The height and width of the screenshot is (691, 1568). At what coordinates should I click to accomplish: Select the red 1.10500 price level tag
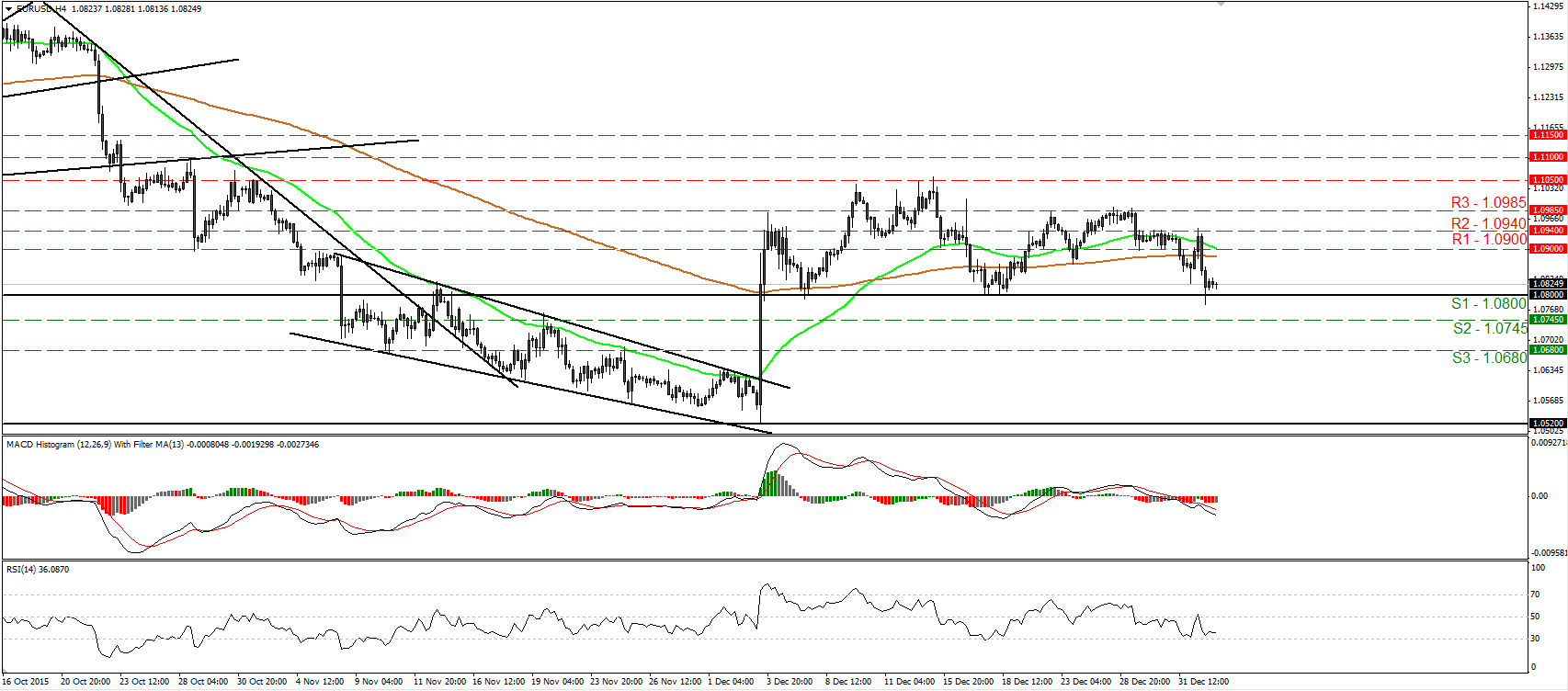[x=1547, y=180]
